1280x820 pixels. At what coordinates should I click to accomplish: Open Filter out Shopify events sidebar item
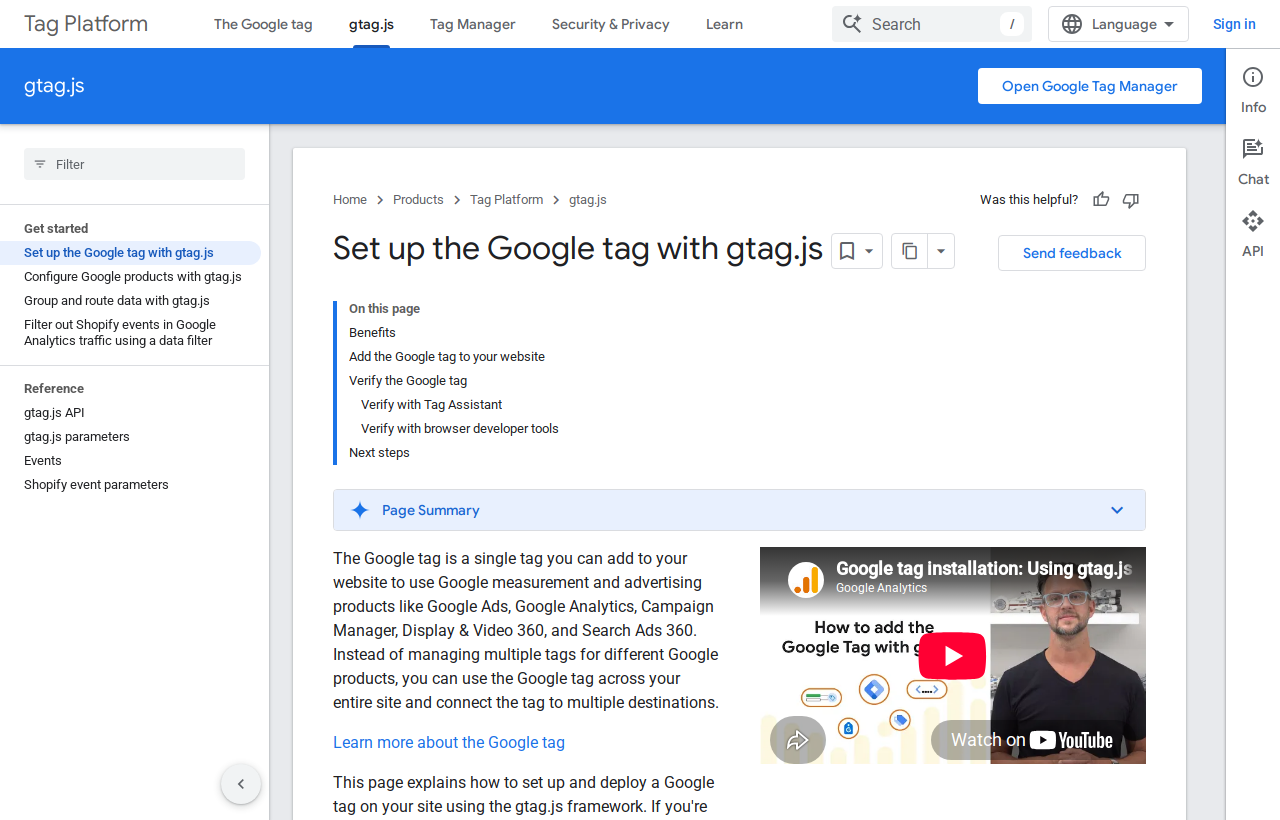tap(120, 333)
